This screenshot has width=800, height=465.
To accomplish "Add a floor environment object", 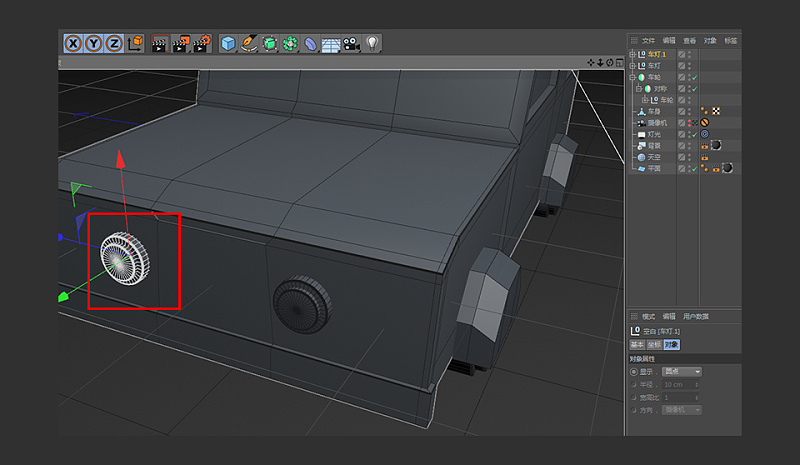I will tap(331, 44).
